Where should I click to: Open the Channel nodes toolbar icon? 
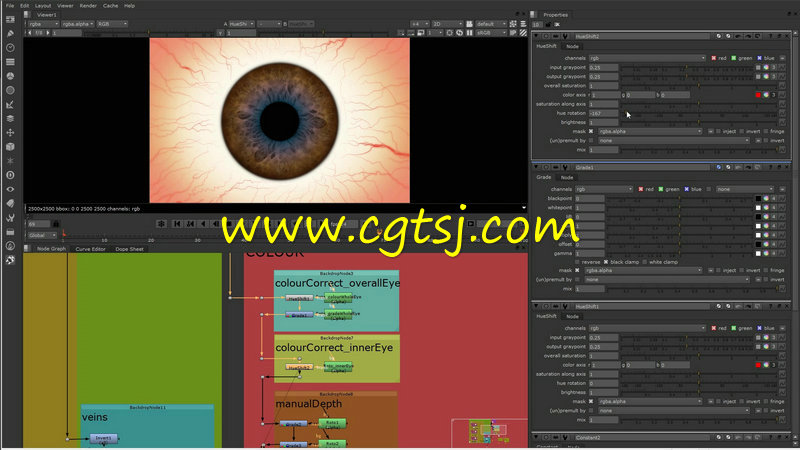pos(10,62)
